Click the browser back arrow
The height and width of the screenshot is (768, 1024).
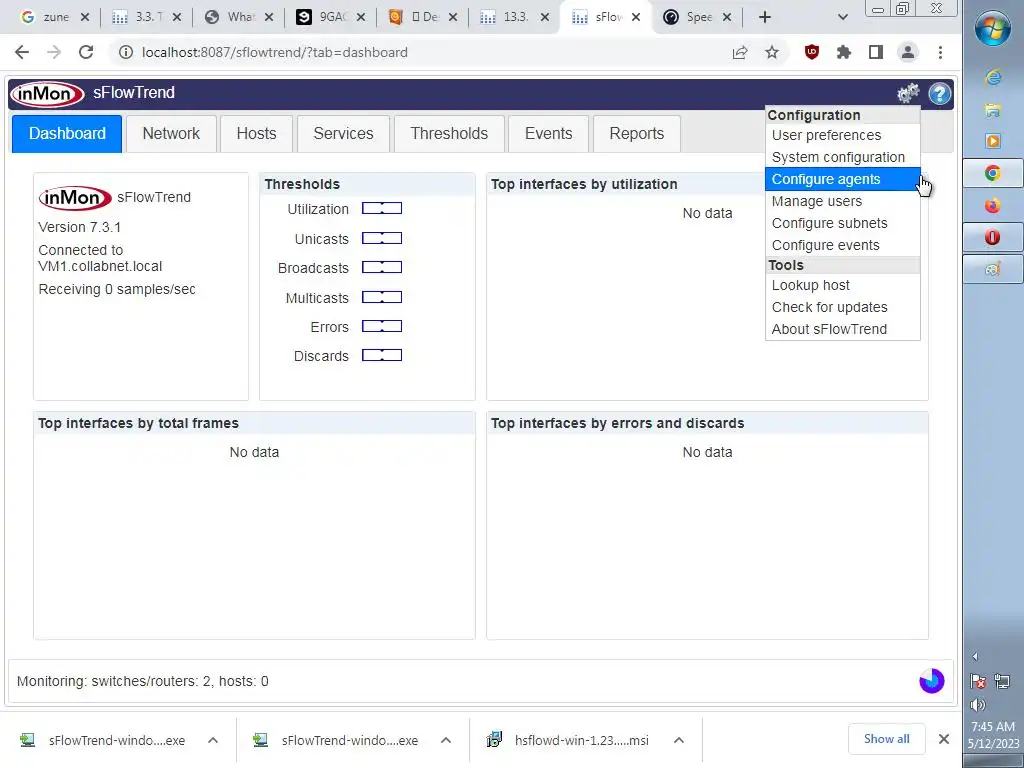[x=22, y=52]
